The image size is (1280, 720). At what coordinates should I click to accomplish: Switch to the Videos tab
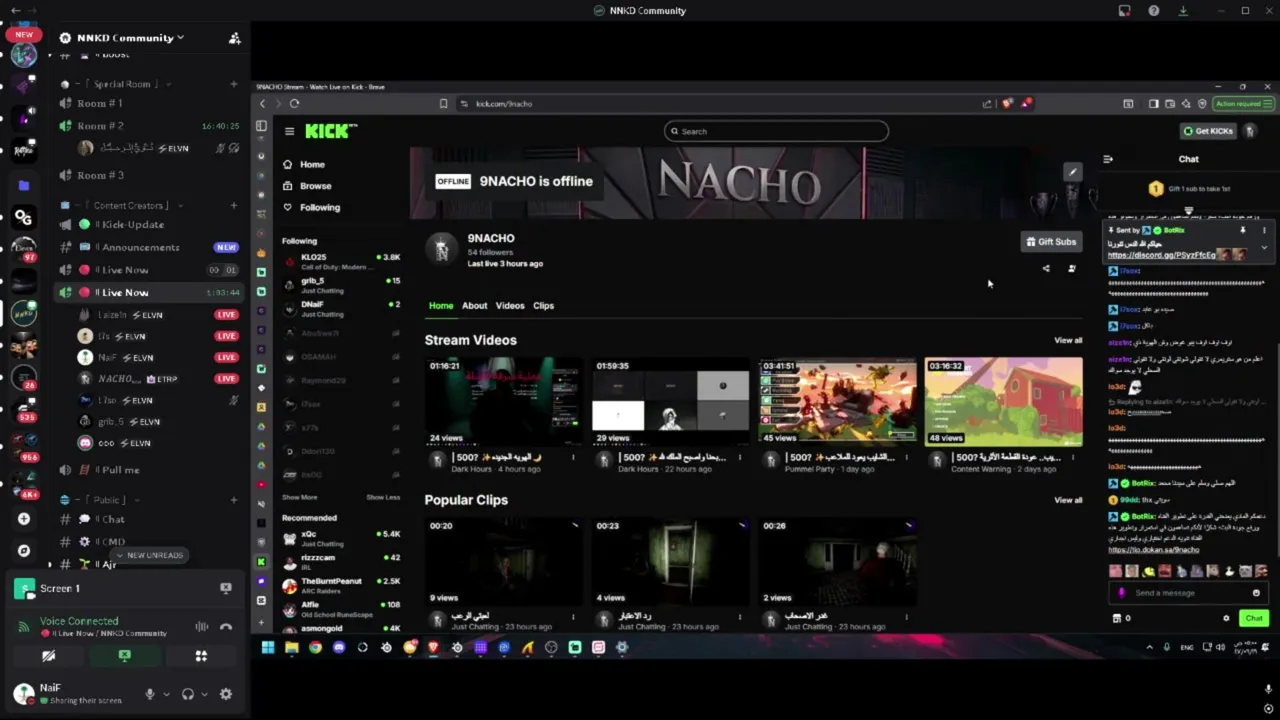pos(510,306)
